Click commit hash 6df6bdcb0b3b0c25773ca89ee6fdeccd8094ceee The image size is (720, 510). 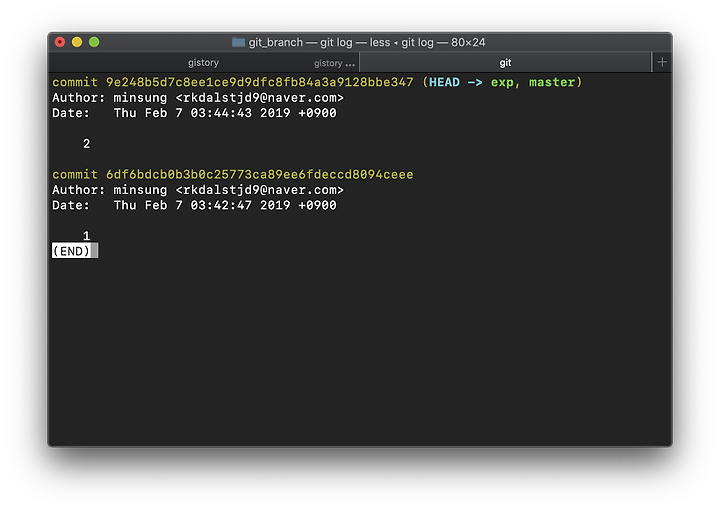tap(259, 174)
